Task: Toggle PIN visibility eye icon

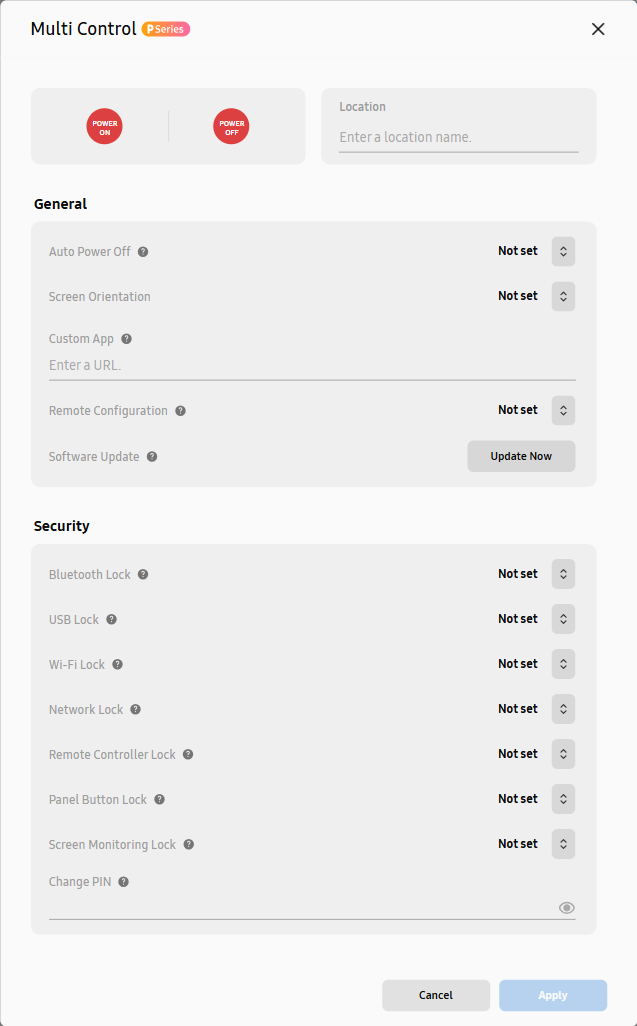Action: point(566,908)
